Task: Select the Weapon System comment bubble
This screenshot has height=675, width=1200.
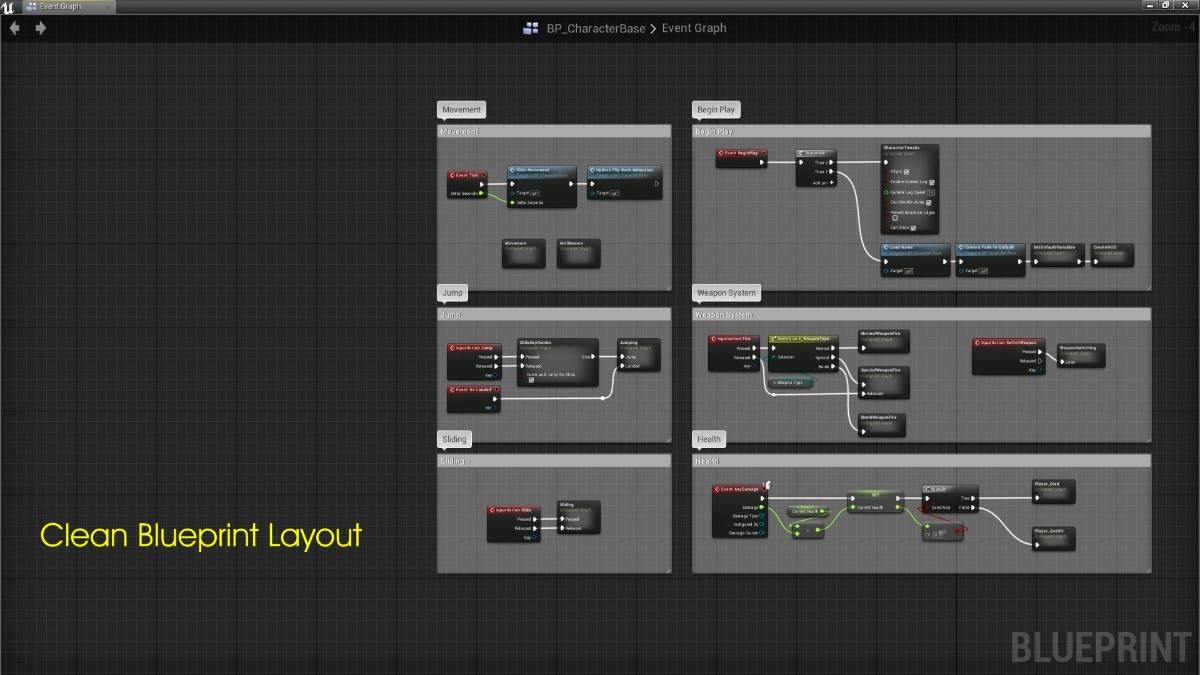Action: [727, 292]
